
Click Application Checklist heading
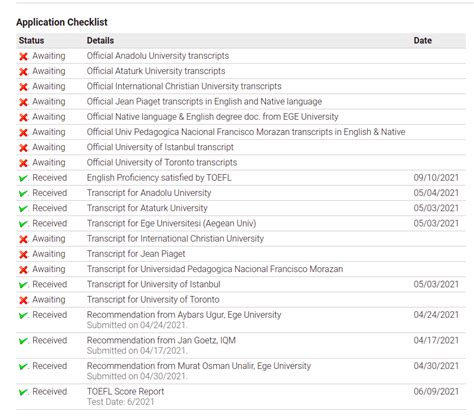click(62, 22)
